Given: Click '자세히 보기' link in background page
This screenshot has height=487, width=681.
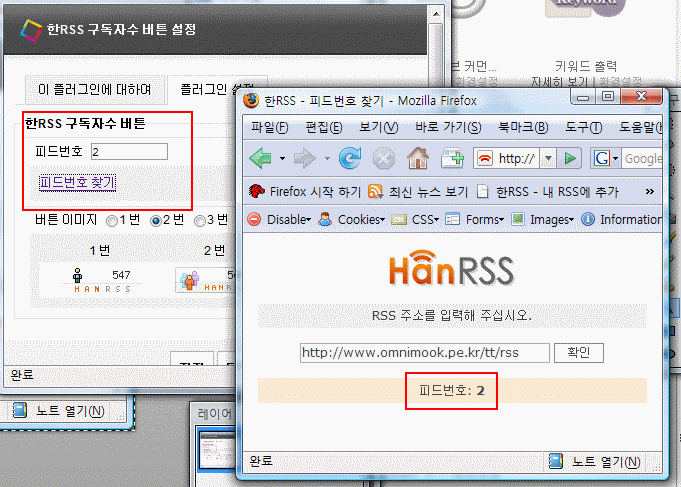Looking at the screenshot, I should 560,82.
